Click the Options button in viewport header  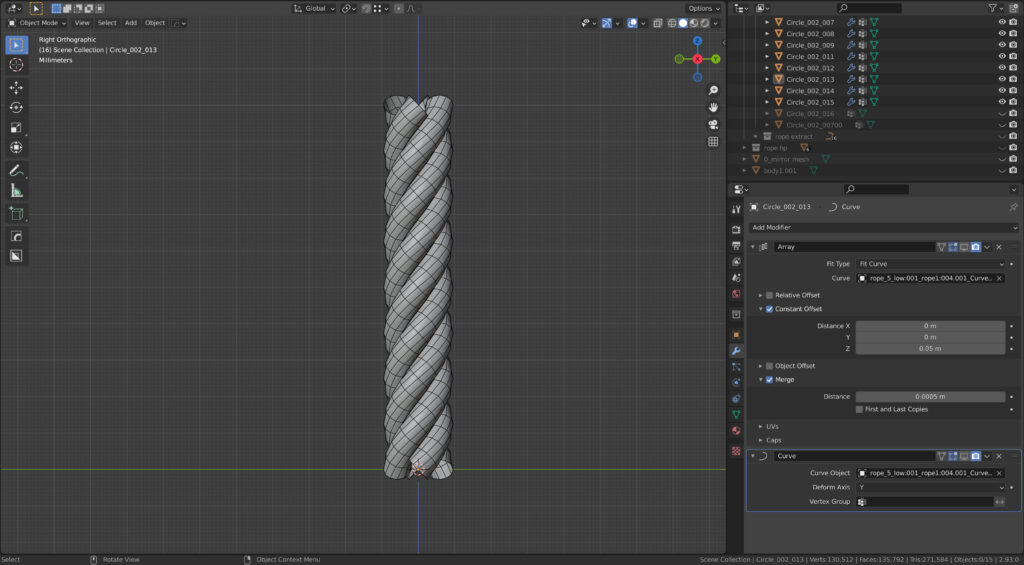702,8
